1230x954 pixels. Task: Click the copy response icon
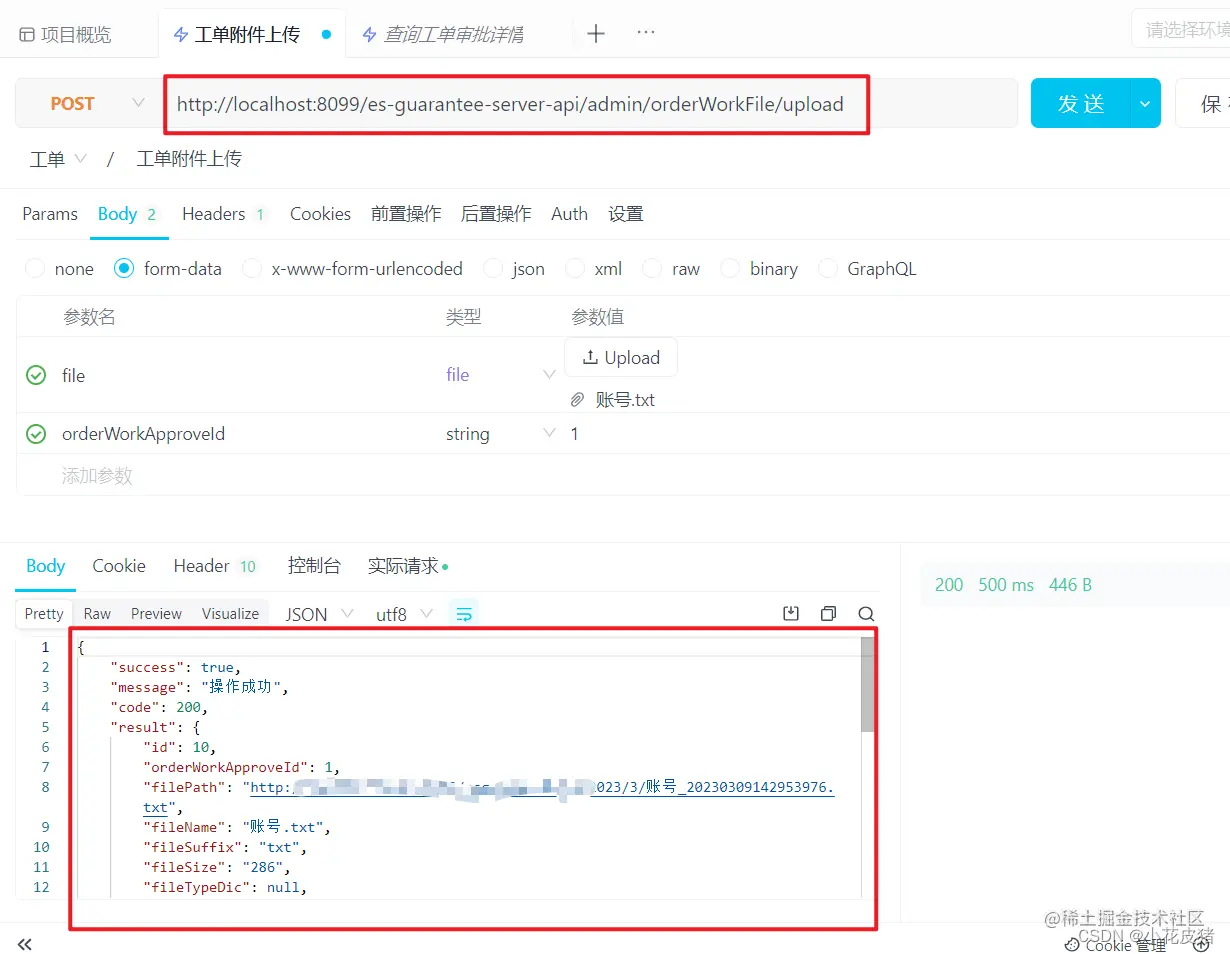click(828, 614)
